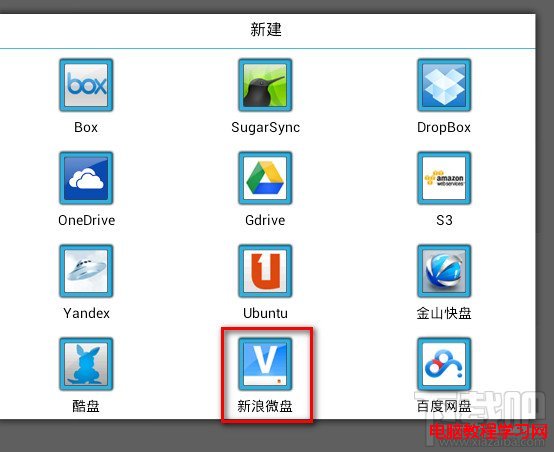This screenshot has width=554, height=452.
Task: Choose the Amazon S3 icon
Action: click(444, 178)
